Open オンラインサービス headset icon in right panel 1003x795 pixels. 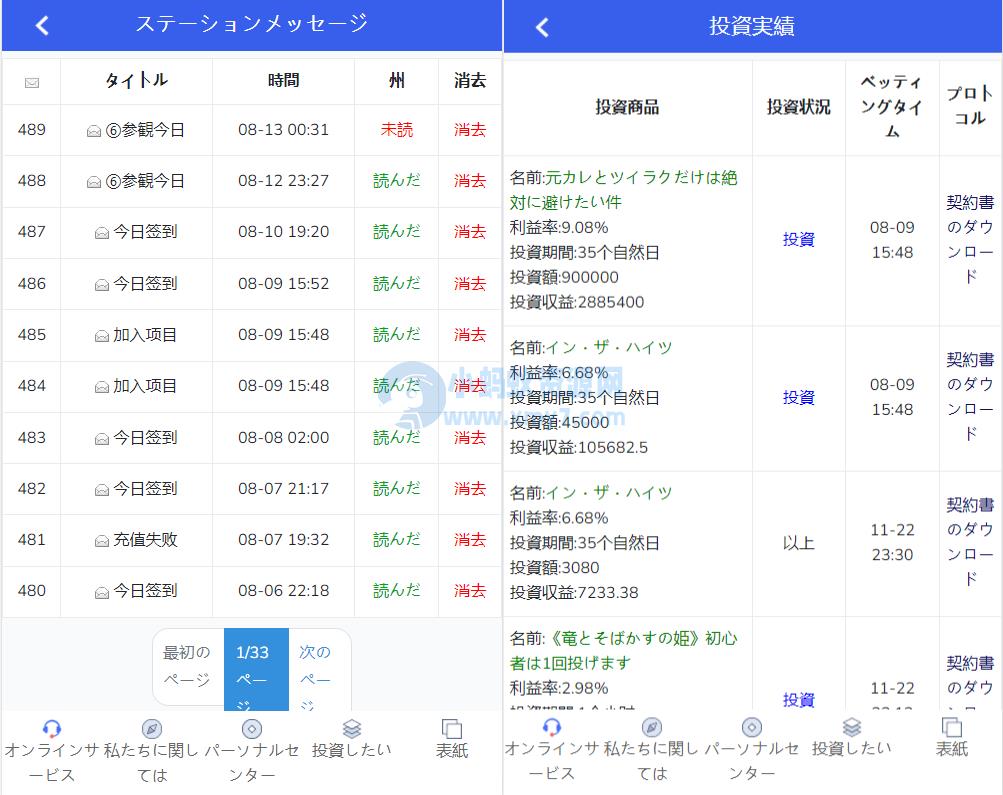click(x=552, y=727)
